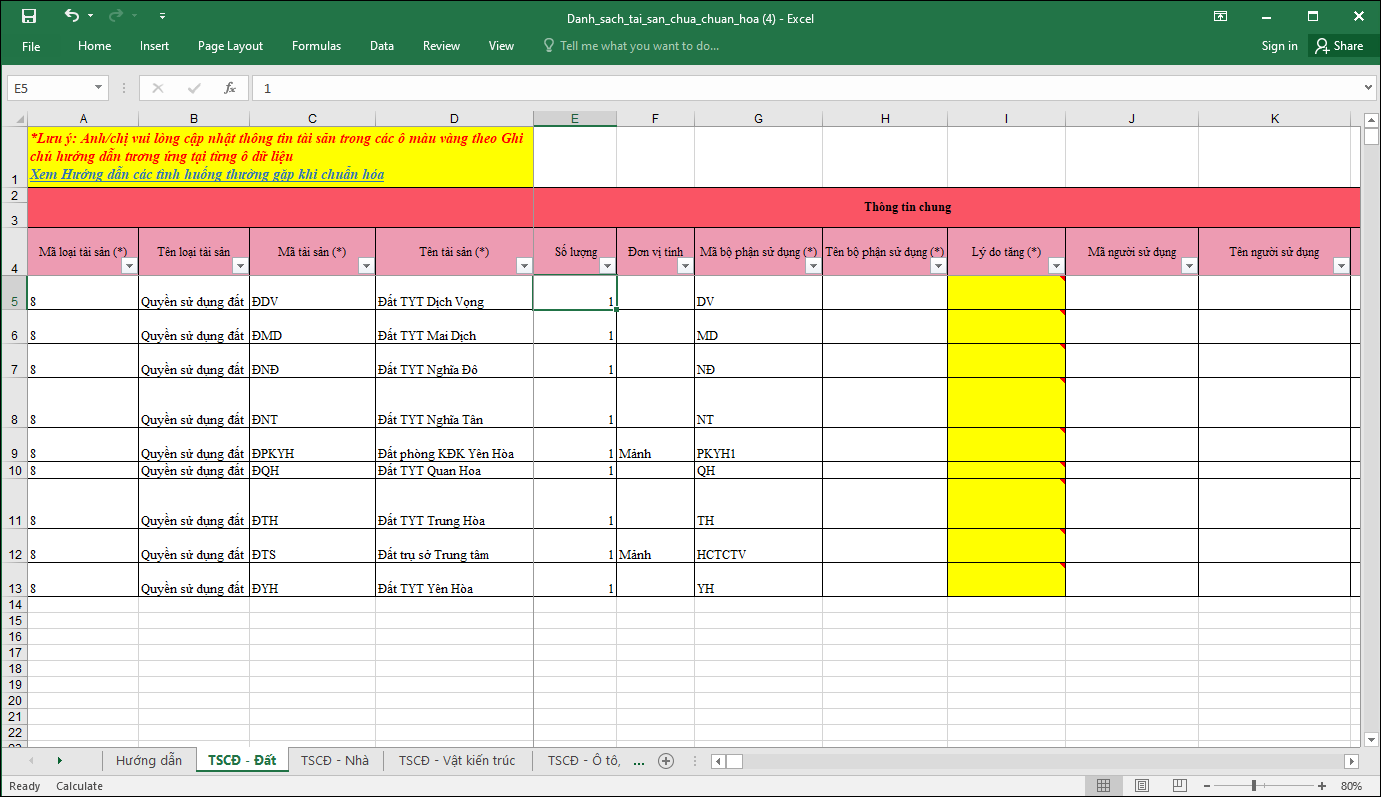1381x797 pixels.
Task: Open the Hướng dẫn sheet tab
Action: (149, 761)
